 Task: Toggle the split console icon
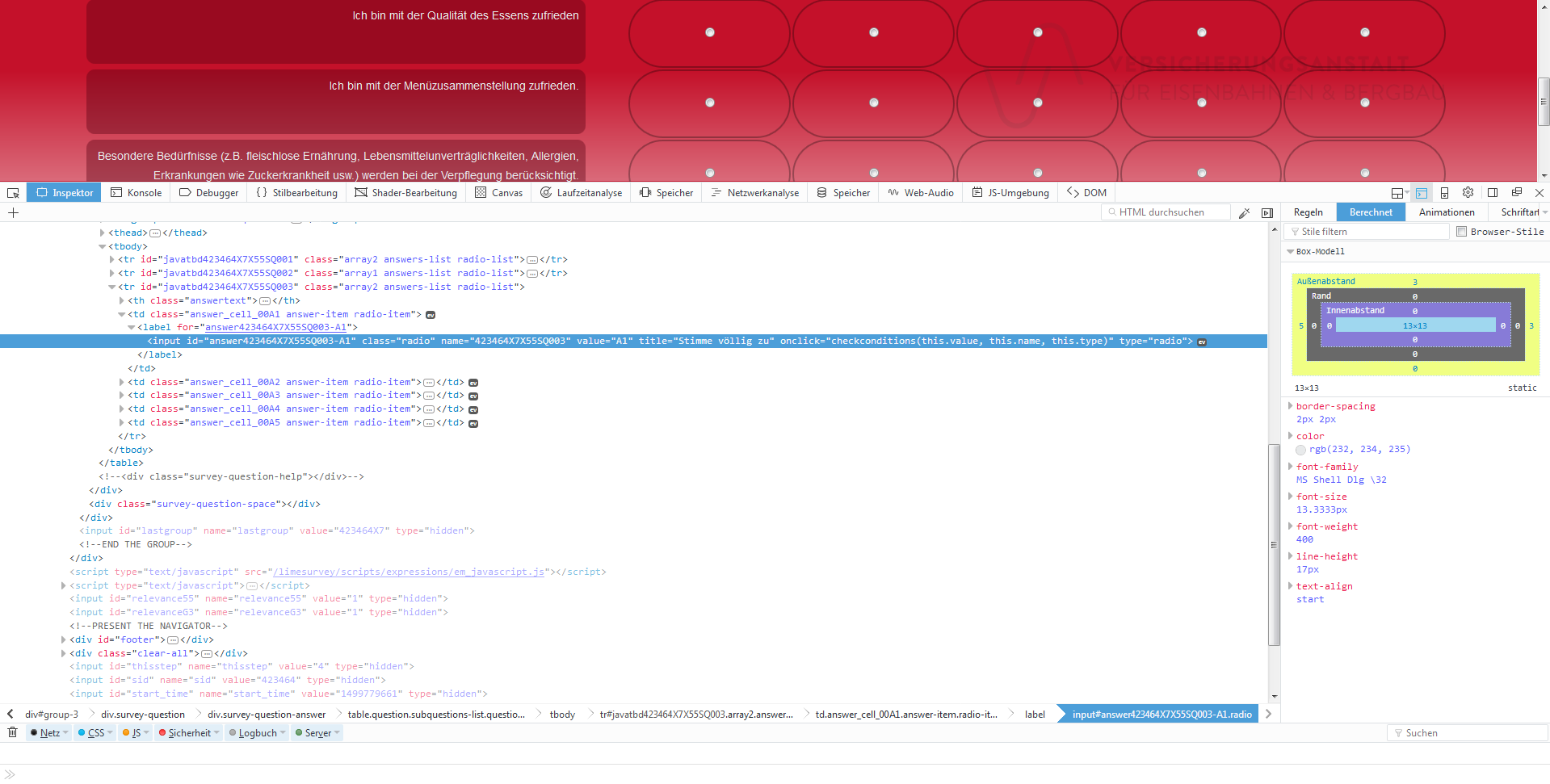click(x=1422, y=193)
